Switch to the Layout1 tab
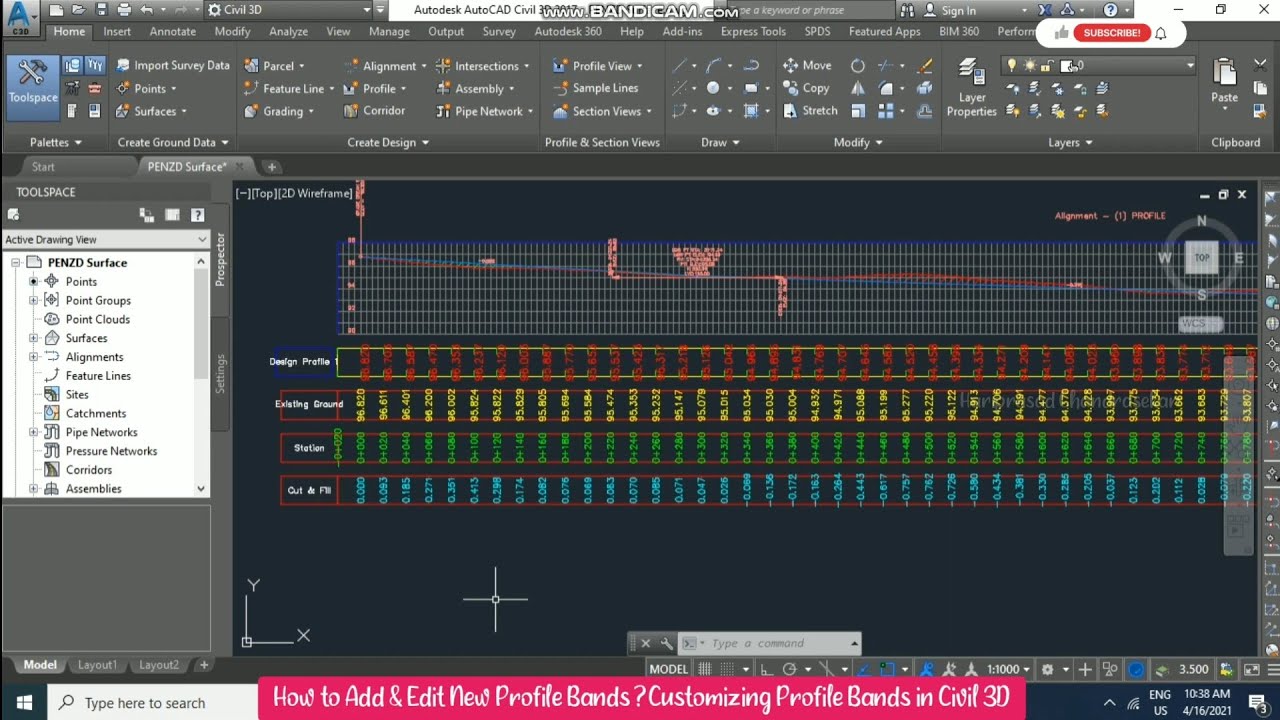 coord(97,664)
